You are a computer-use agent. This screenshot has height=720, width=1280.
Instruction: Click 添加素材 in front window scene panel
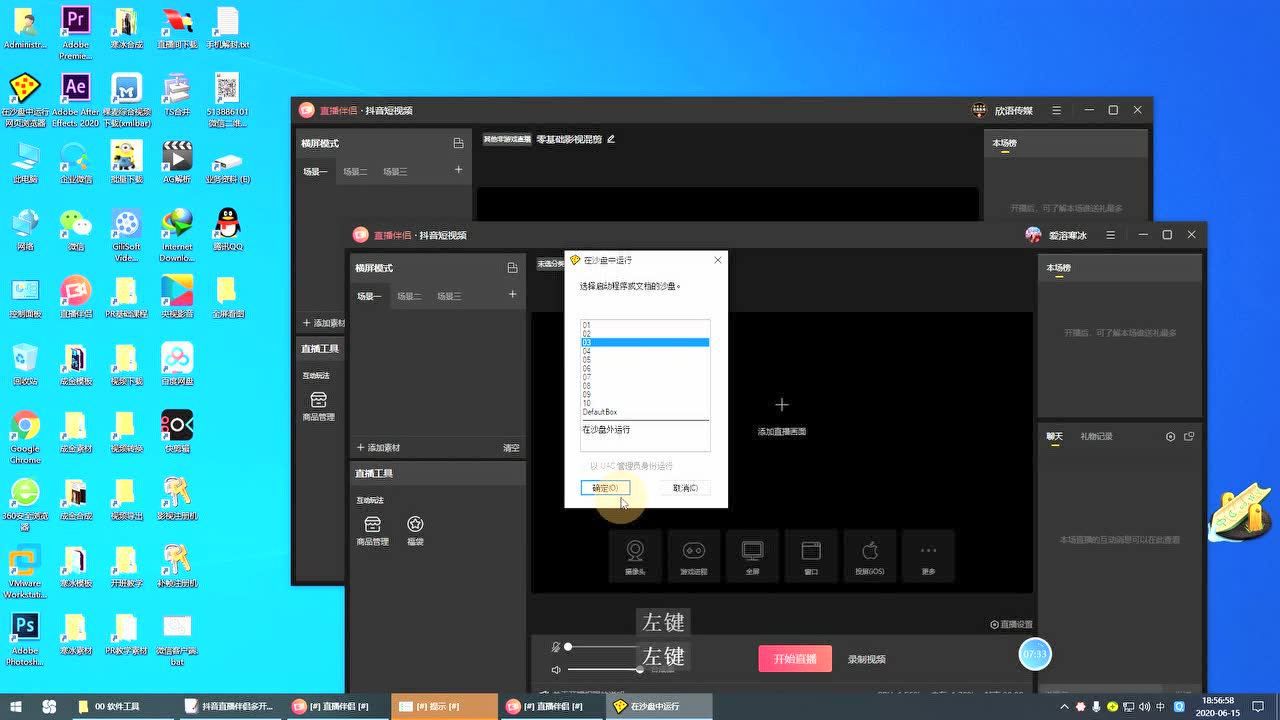378,448
